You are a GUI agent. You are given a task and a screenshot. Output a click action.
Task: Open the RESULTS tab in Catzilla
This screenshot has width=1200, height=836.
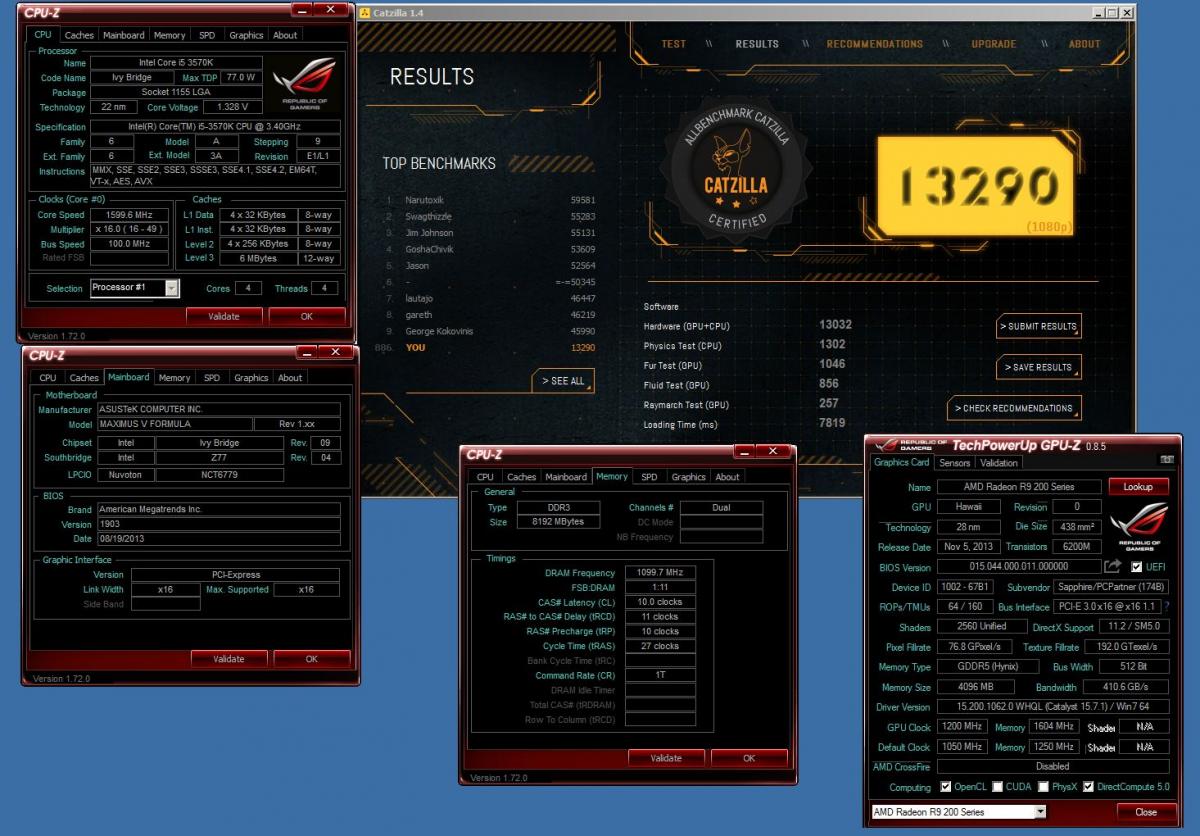757,44
